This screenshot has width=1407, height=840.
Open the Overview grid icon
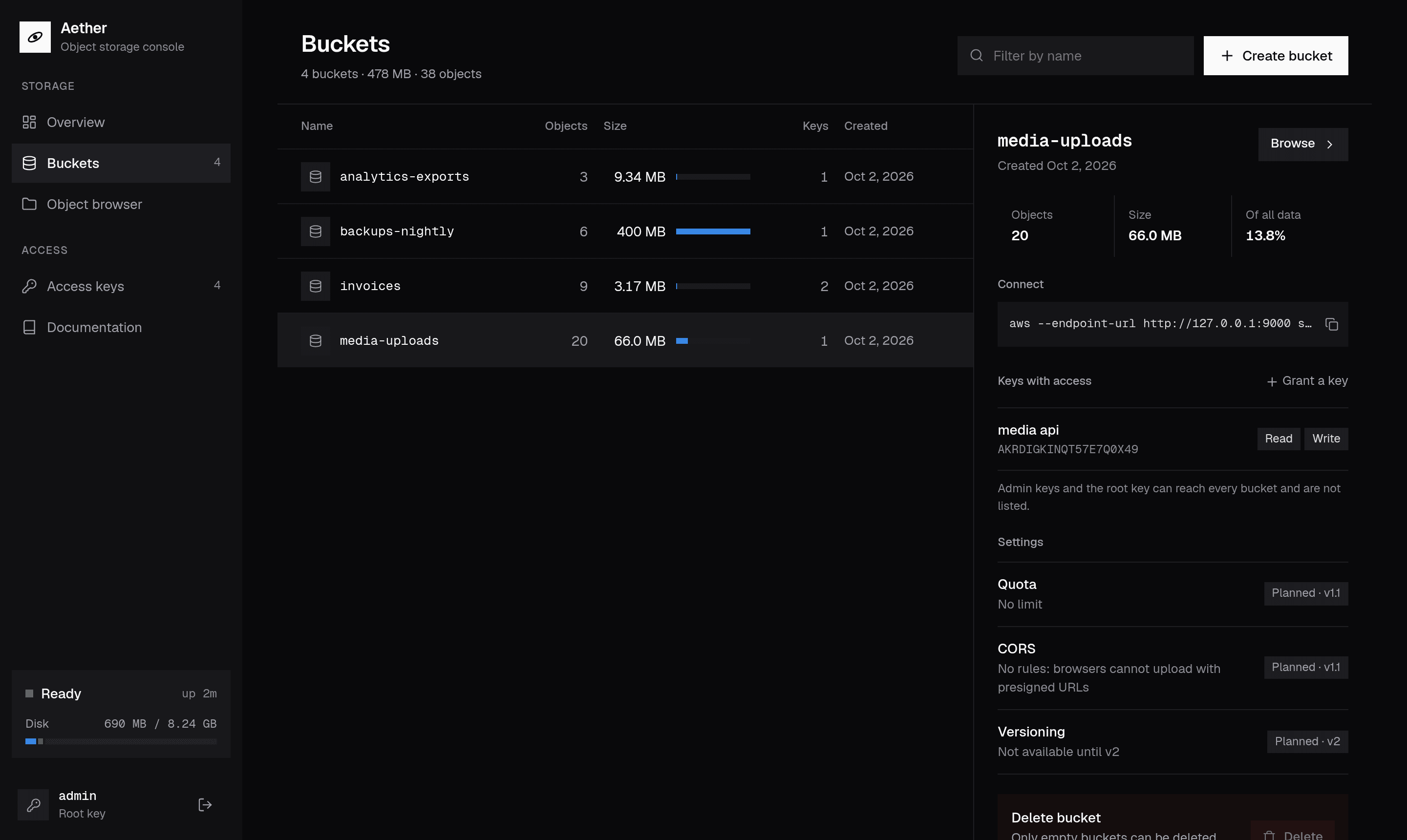coord(29,122)
